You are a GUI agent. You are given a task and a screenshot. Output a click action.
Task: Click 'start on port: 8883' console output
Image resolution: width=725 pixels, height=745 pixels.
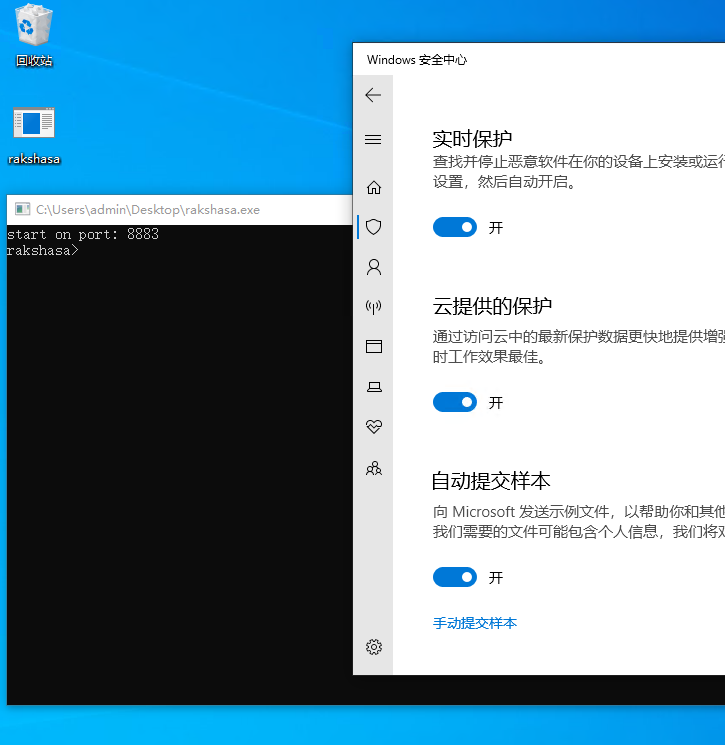coord(83,234)
